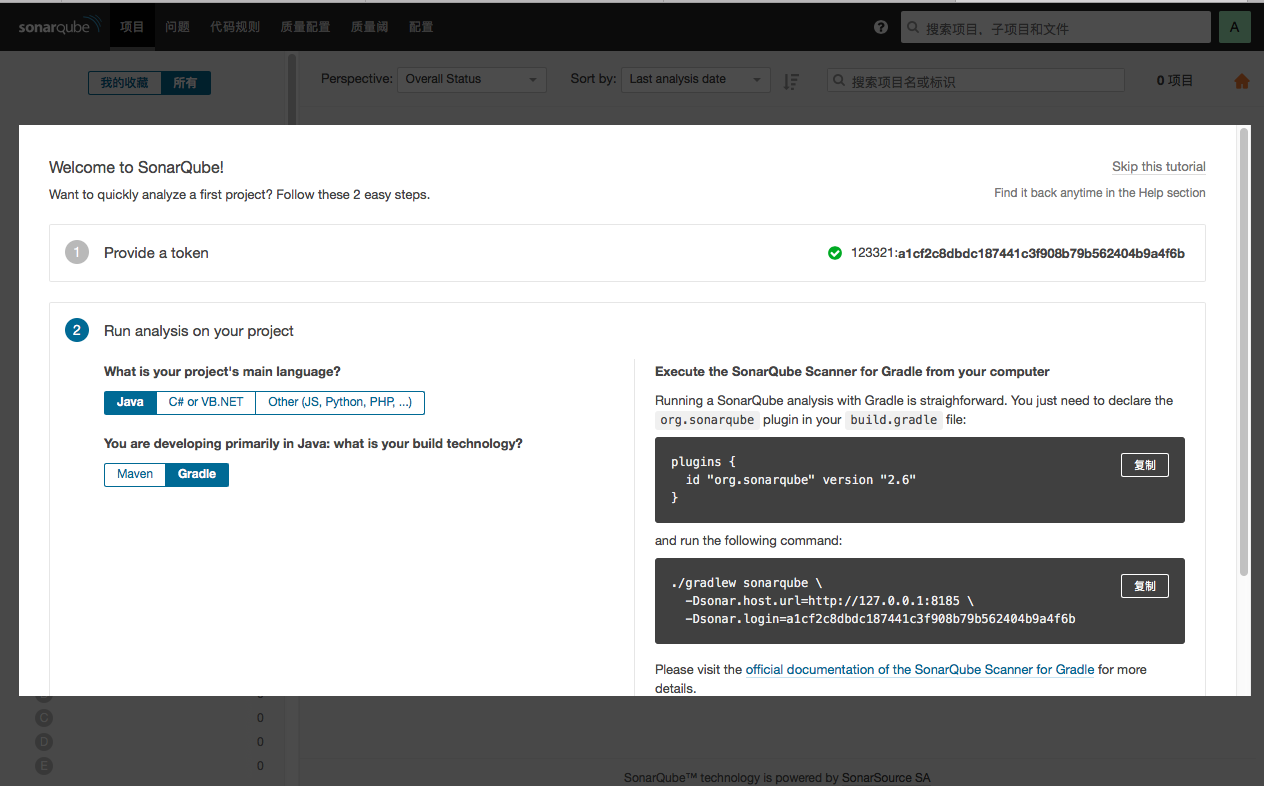Choose Maven as build technology

135,474
